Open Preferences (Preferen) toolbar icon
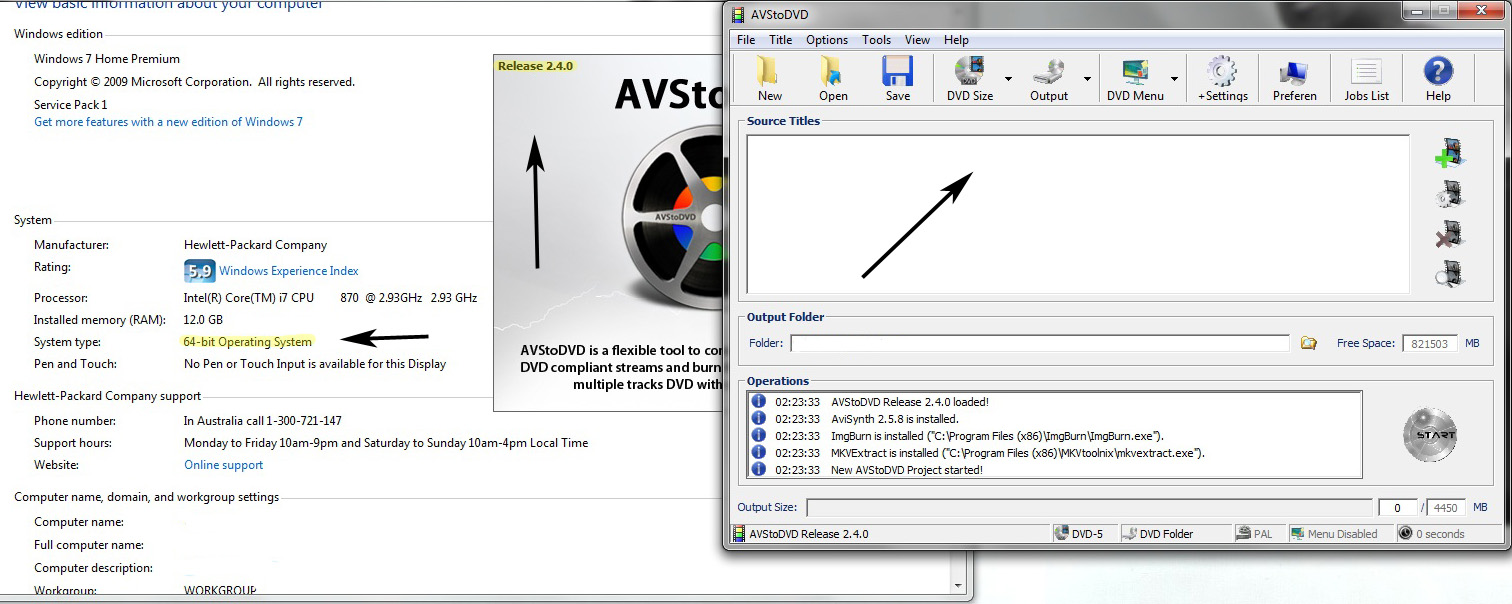Screen dimensions: 1512x604 pos(1294,72)
